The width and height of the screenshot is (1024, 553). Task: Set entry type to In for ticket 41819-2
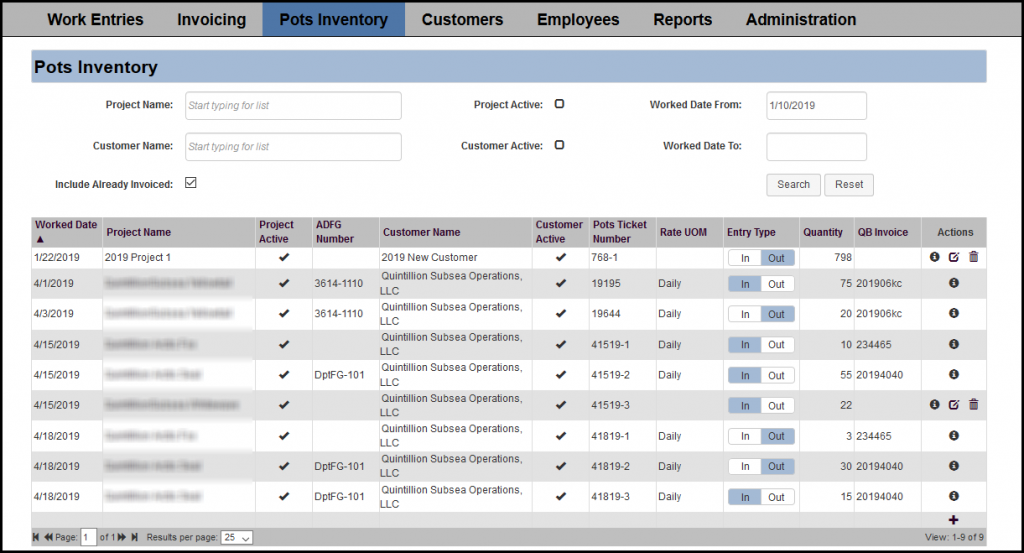pyautogui.click(x=745, y=467)
